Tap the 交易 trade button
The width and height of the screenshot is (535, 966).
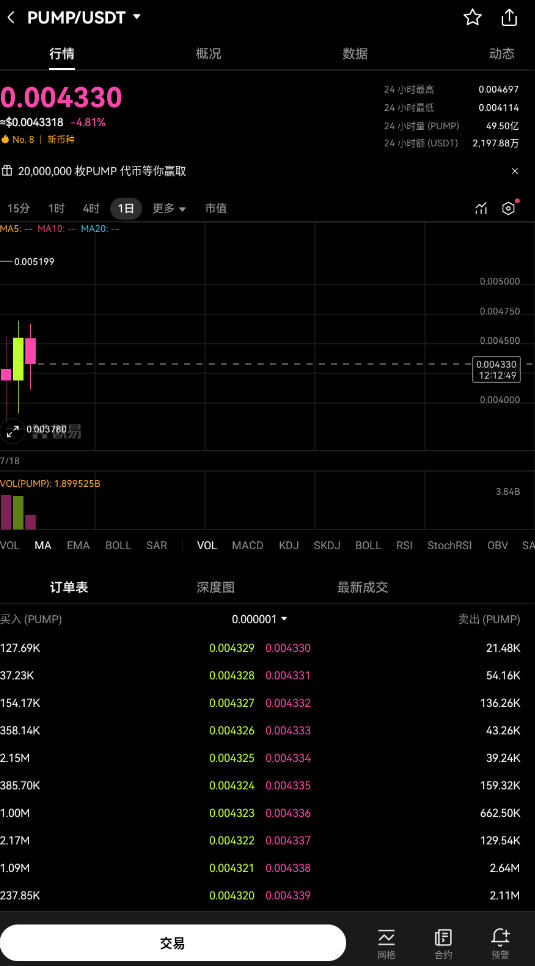click(173, 943)
